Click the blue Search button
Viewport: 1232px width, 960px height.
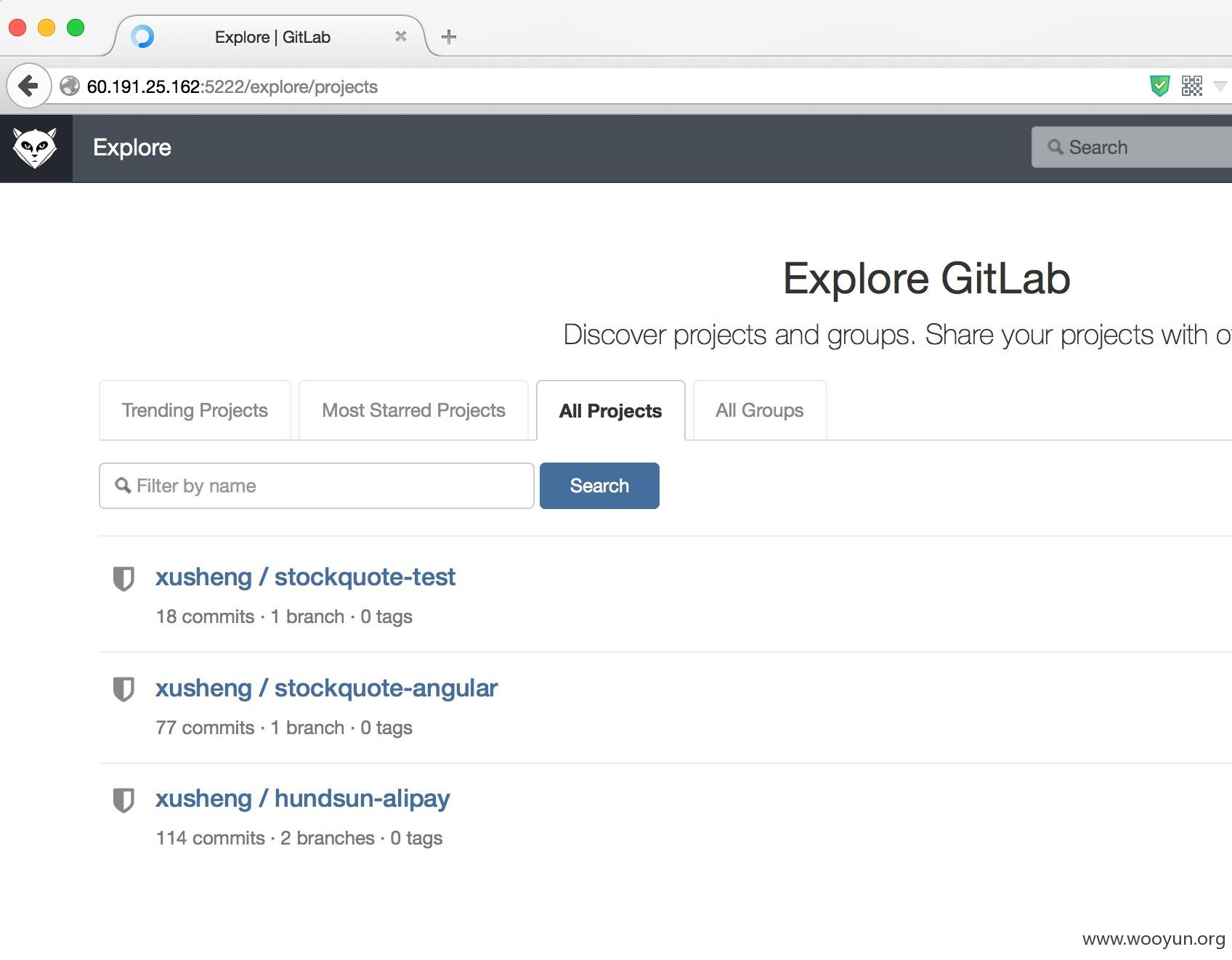tap(599, 486)
